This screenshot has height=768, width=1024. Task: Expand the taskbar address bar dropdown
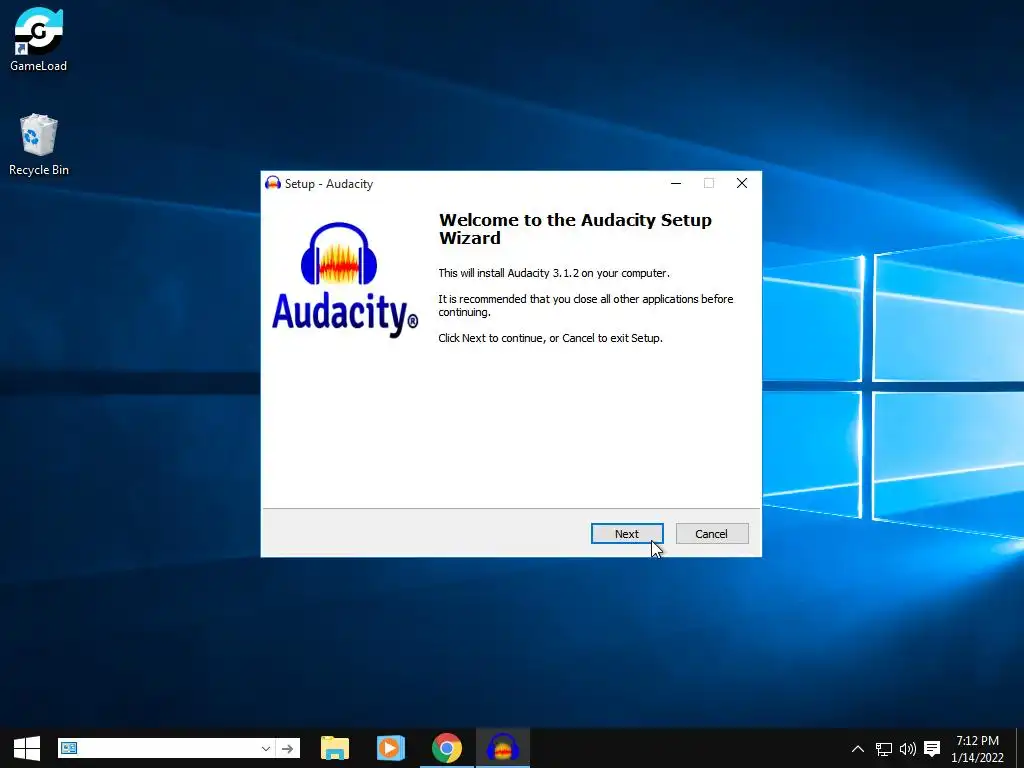pyautogui.click(x=266, y=748)
